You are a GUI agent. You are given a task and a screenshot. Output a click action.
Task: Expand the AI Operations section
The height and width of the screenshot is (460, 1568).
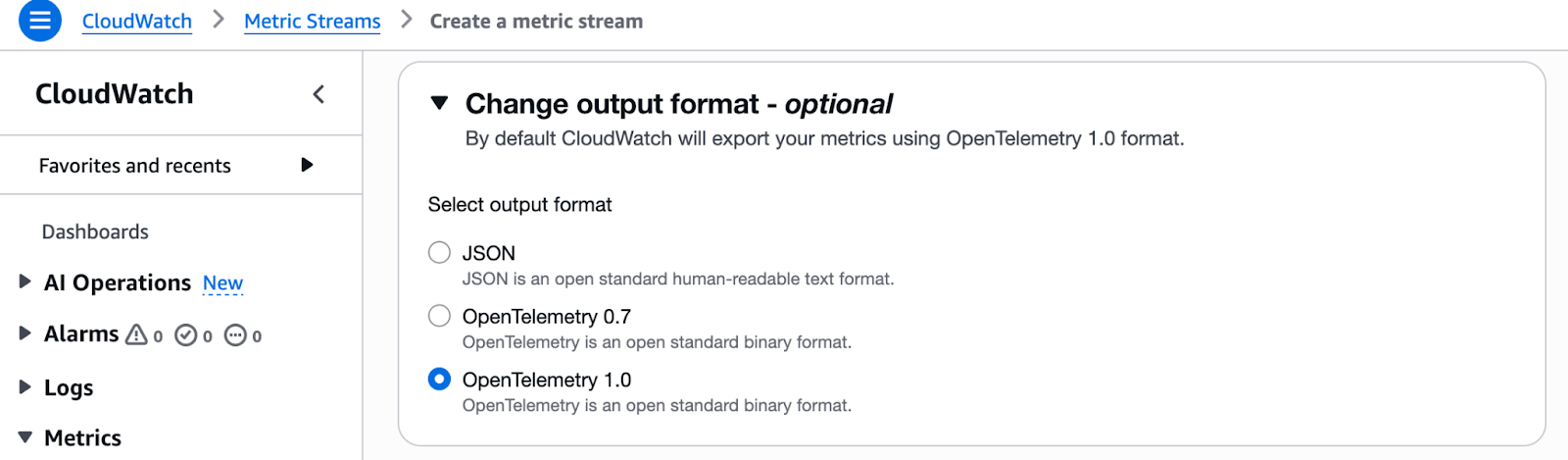(x=25, y=282)
